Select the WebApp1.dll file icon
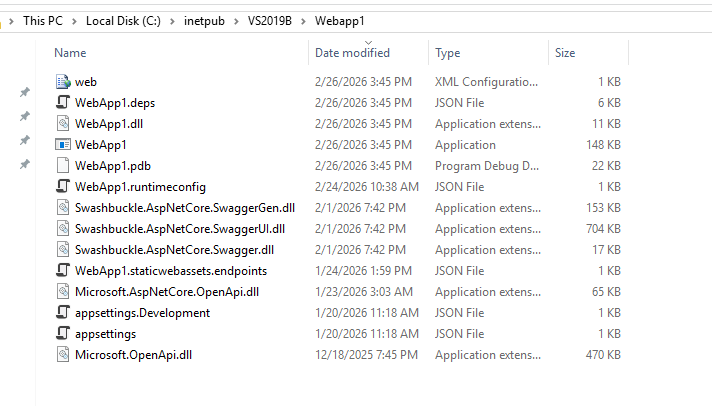 coord(63,124)
